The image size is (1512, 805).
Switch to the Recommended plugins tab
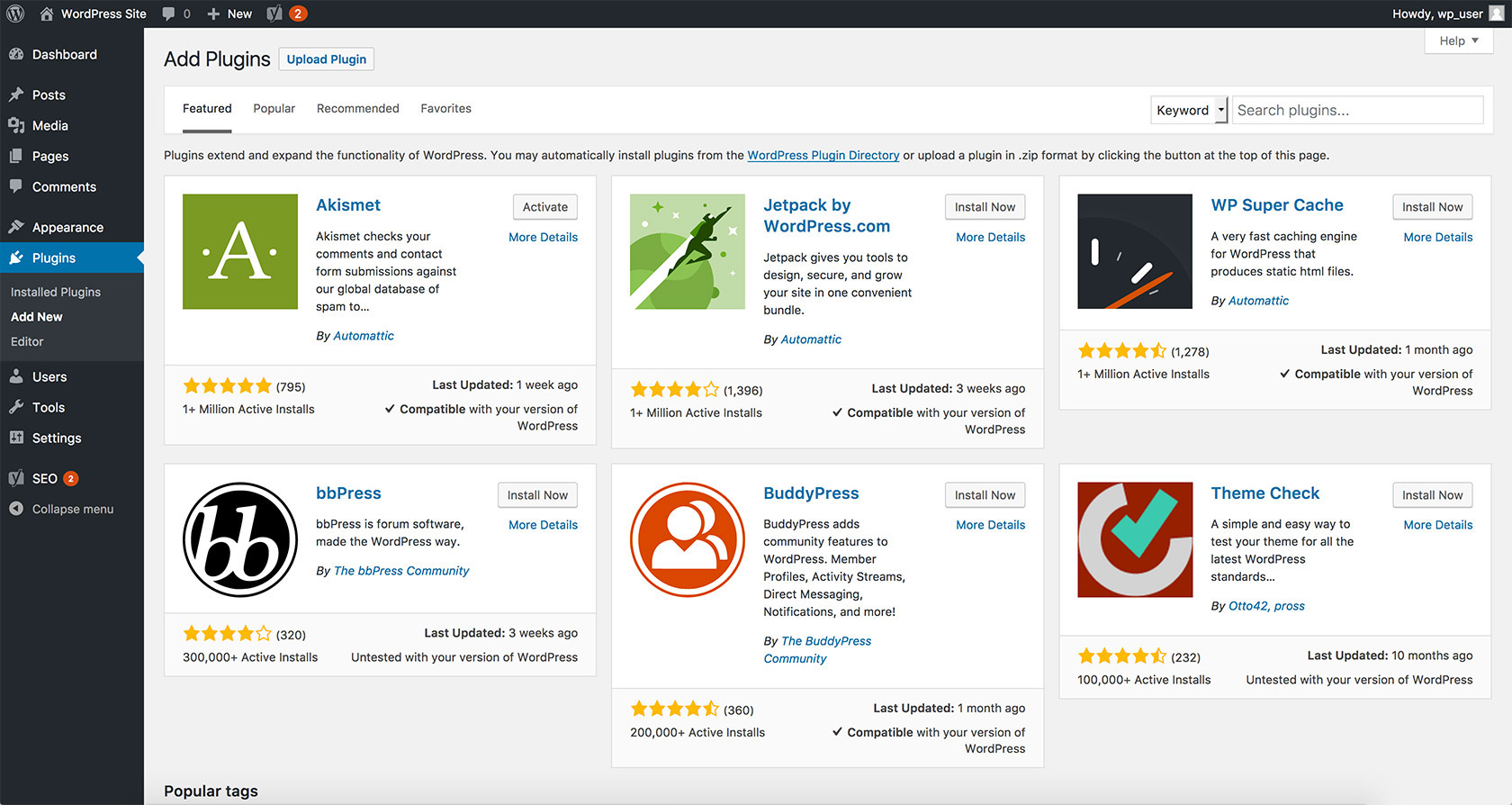357,108
